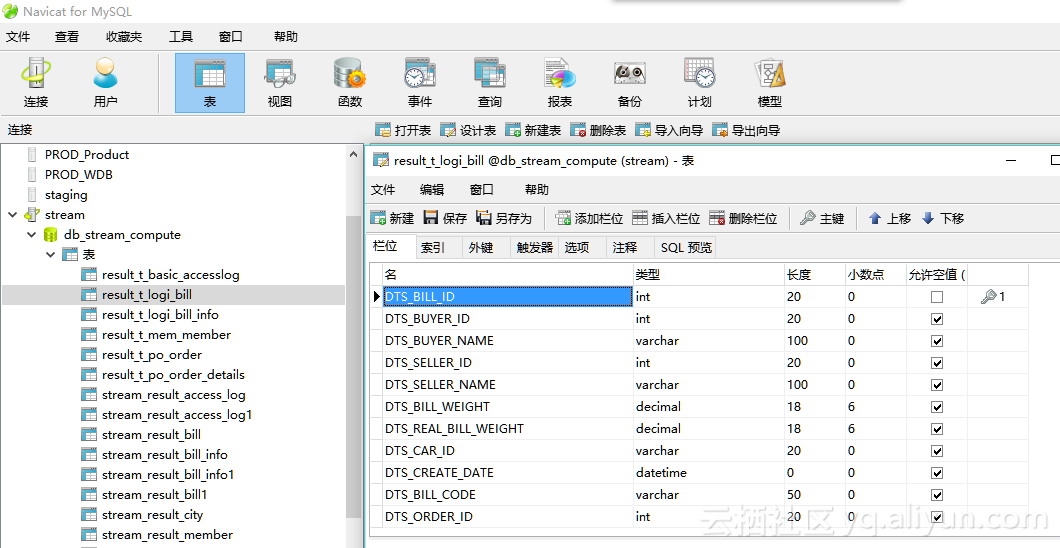Switch to the SQL 预览 tab
Screen dimensions: 1060x548
coord(686,248)
